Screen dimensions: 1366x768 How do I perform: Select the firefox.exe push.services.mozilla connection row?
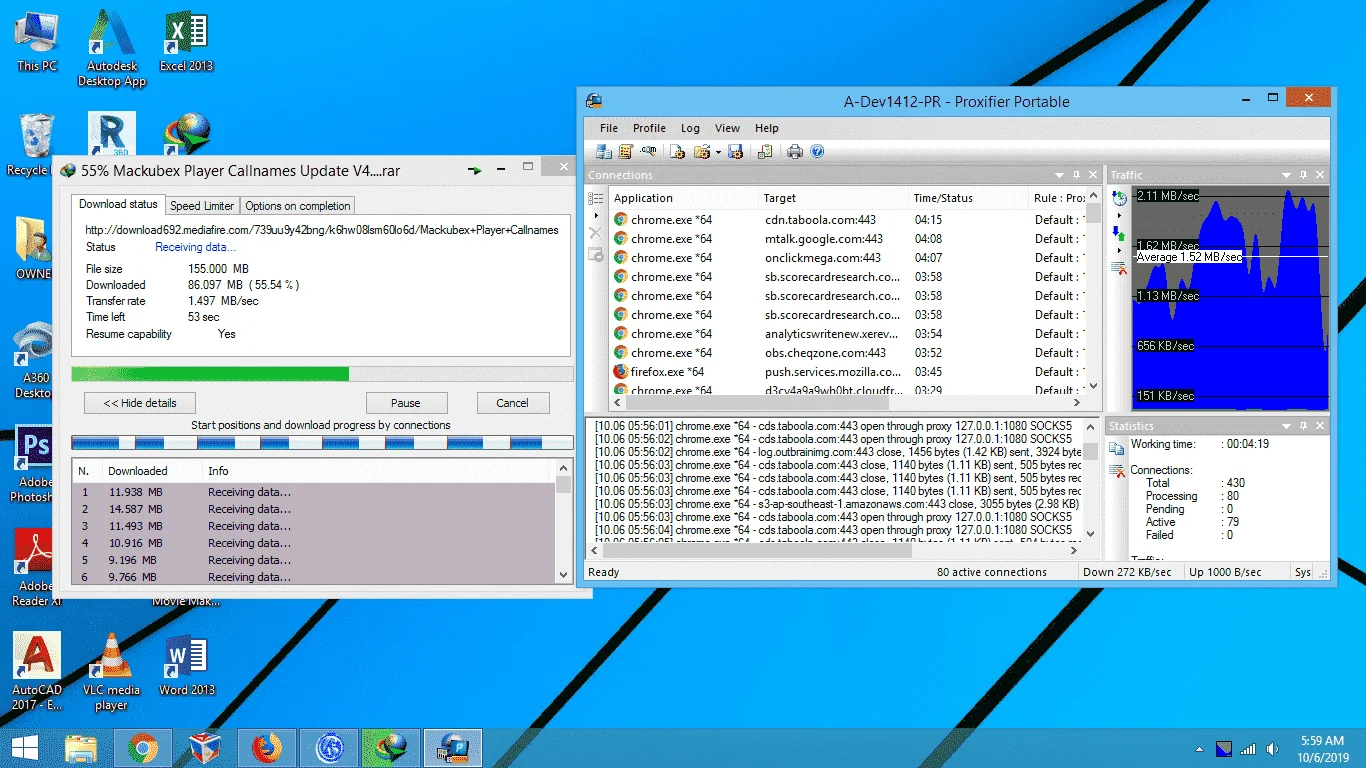[x=847, y=372]
